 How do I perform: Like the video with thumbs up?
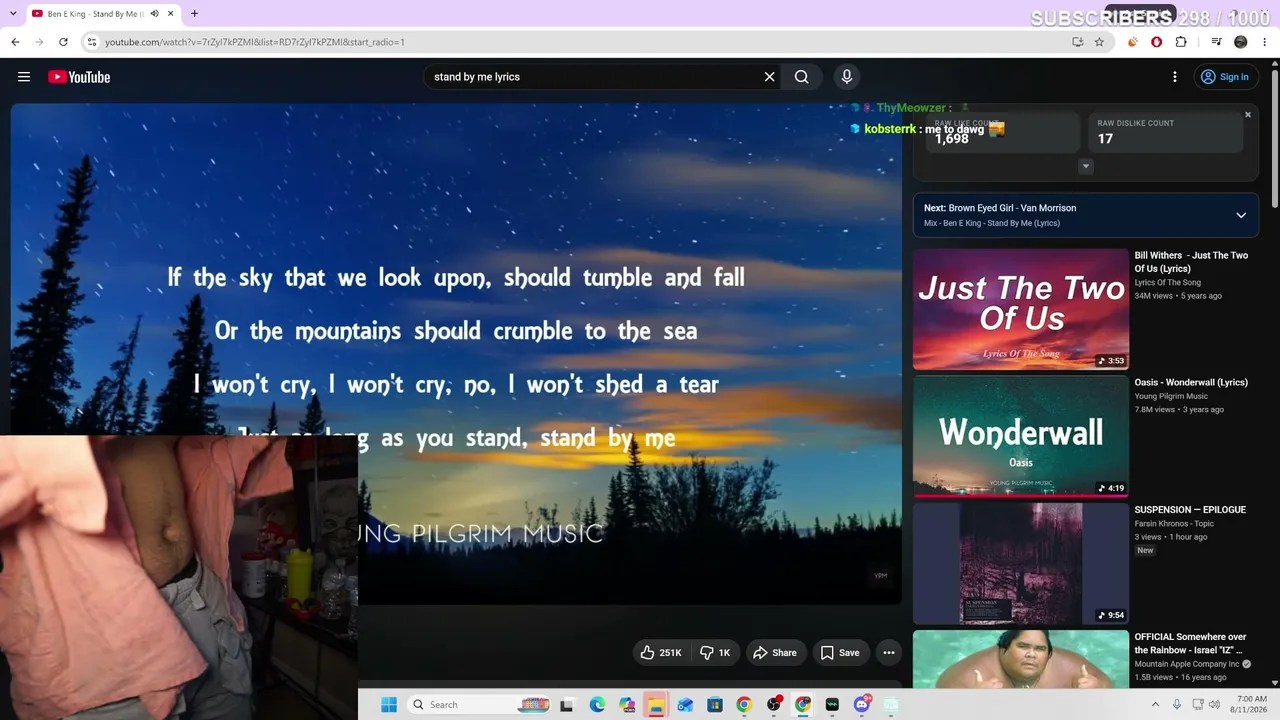(x=661, y=653)
